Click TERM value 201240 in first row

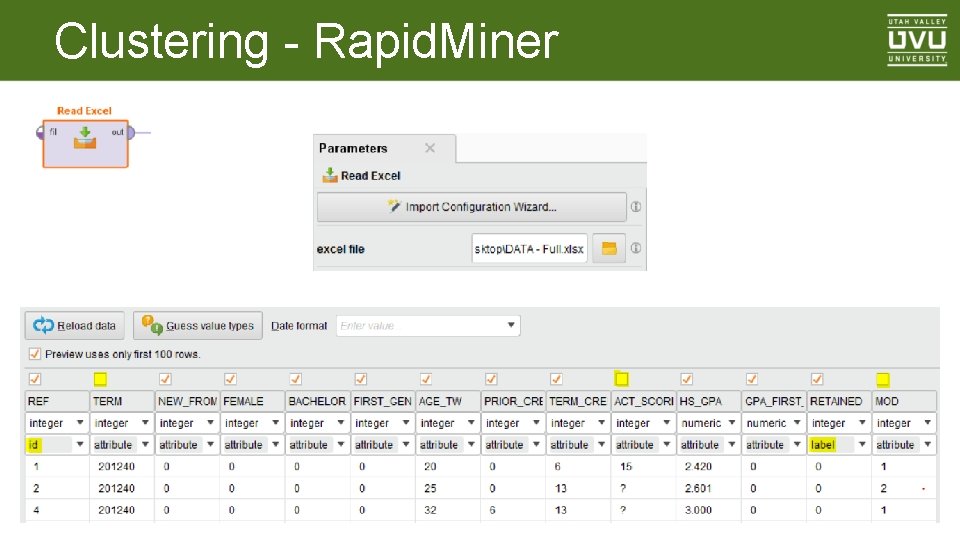click(x=116, y=467)
